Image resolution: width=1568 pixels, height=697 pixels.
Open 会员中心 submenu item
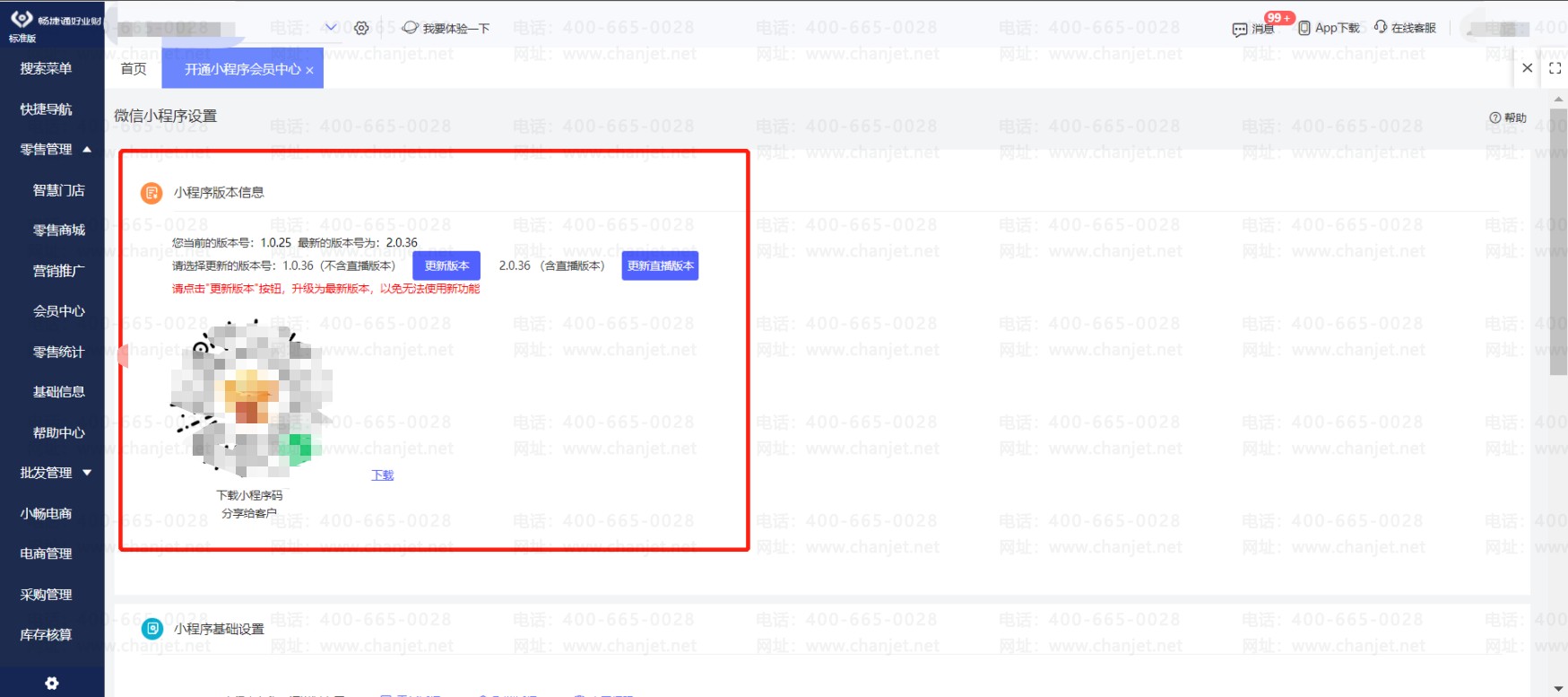tap(59, 311)
